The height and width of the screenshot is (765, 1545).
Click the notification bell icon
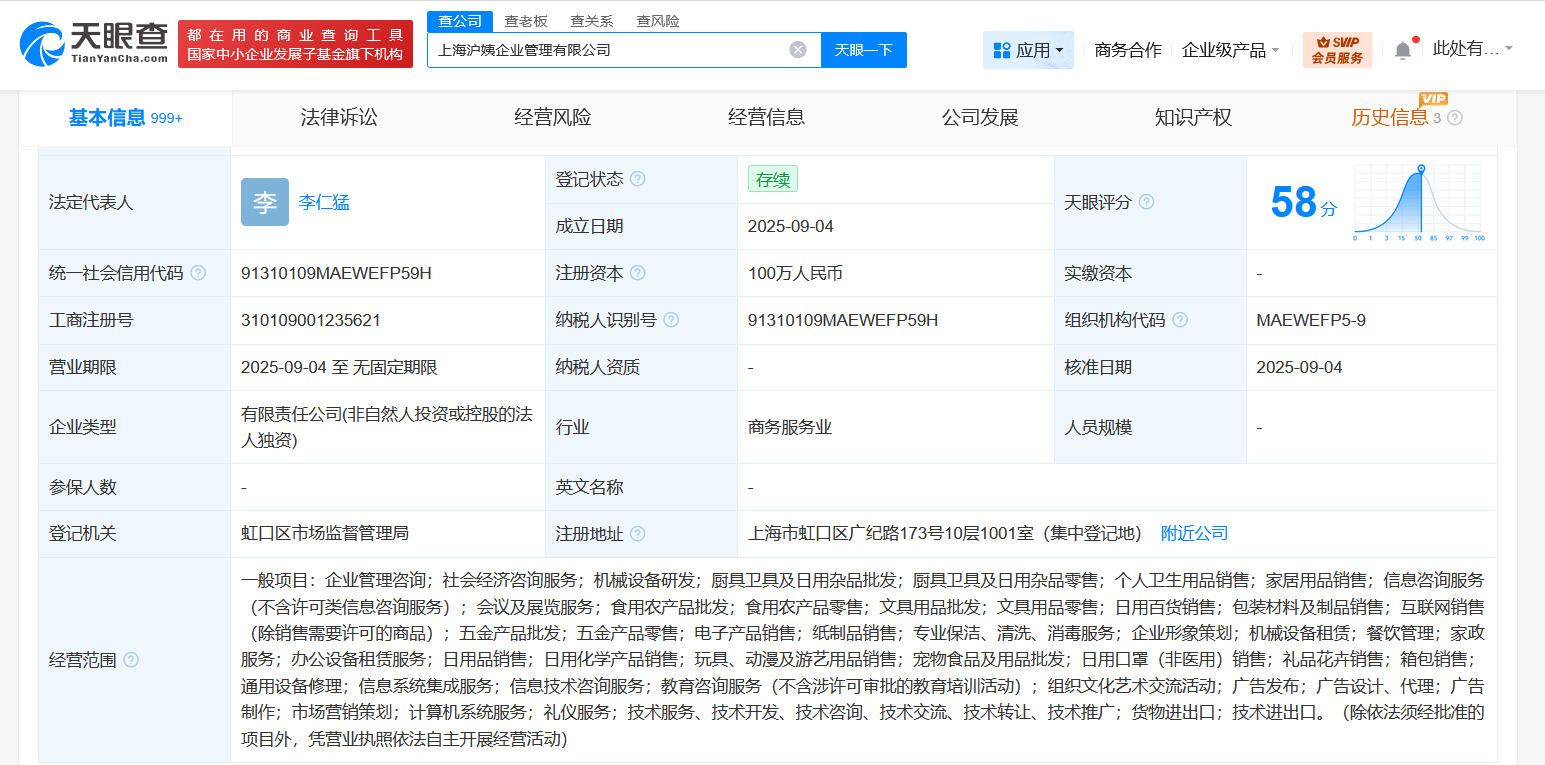[1402, 48]
